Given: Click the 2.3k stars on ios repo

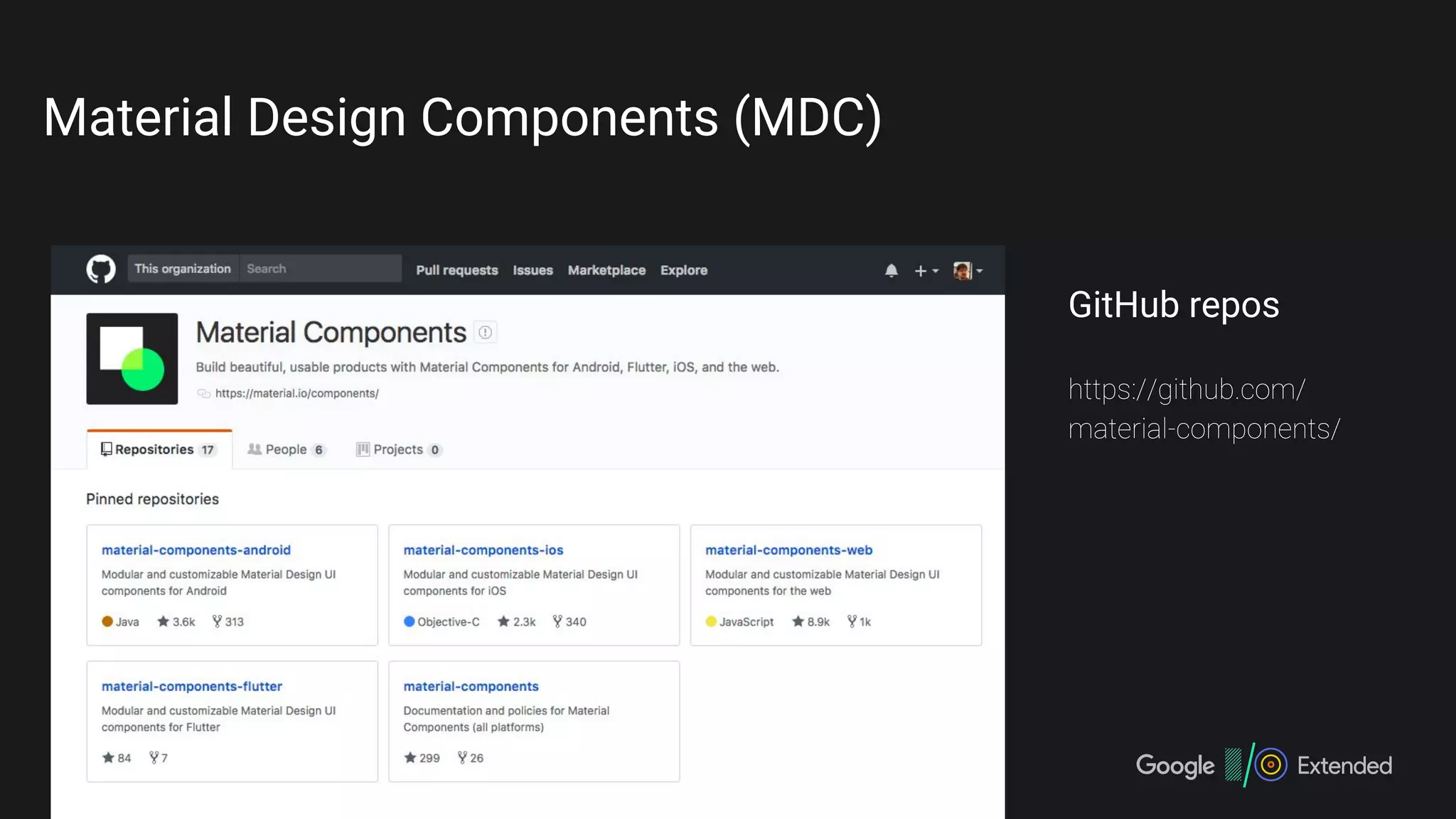Looking at the screenshot, I should [x=517, y=621].
